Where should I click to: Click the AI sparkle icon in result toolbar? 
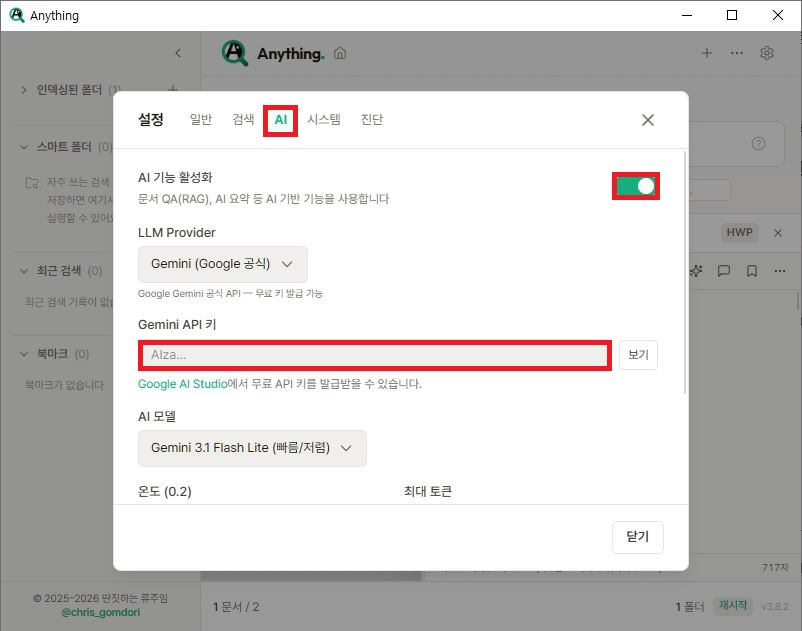tap(696, 271)
